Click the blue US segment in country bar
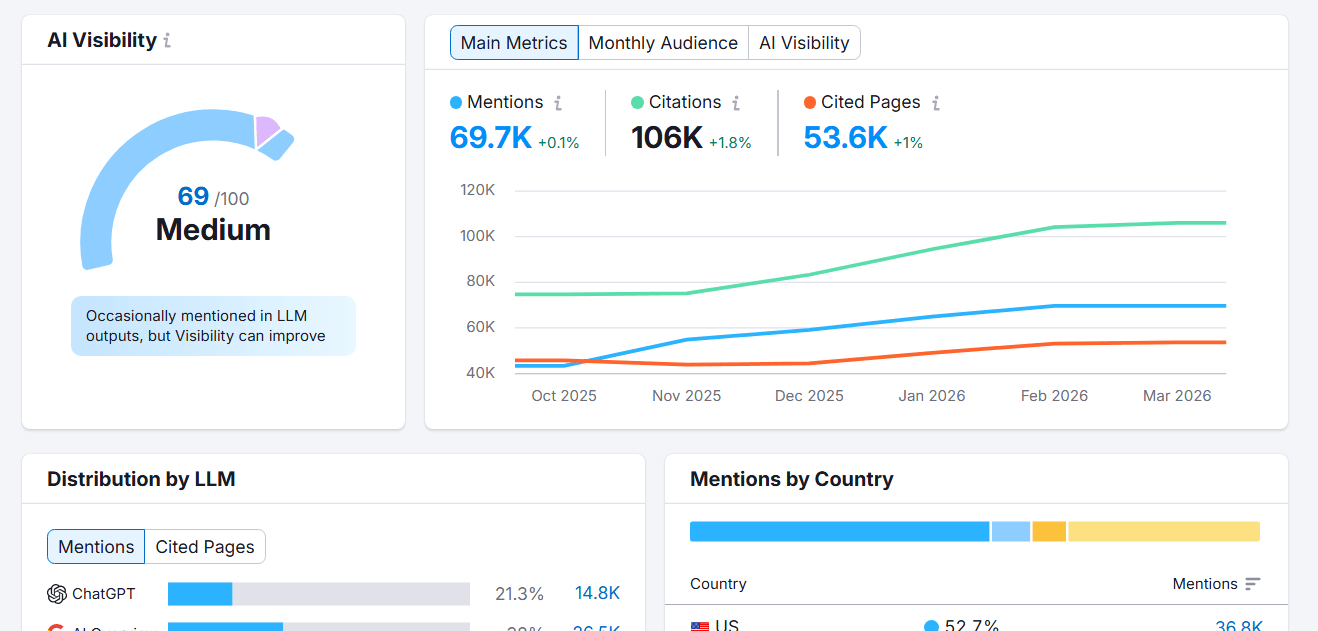 (x=839, y=531)
